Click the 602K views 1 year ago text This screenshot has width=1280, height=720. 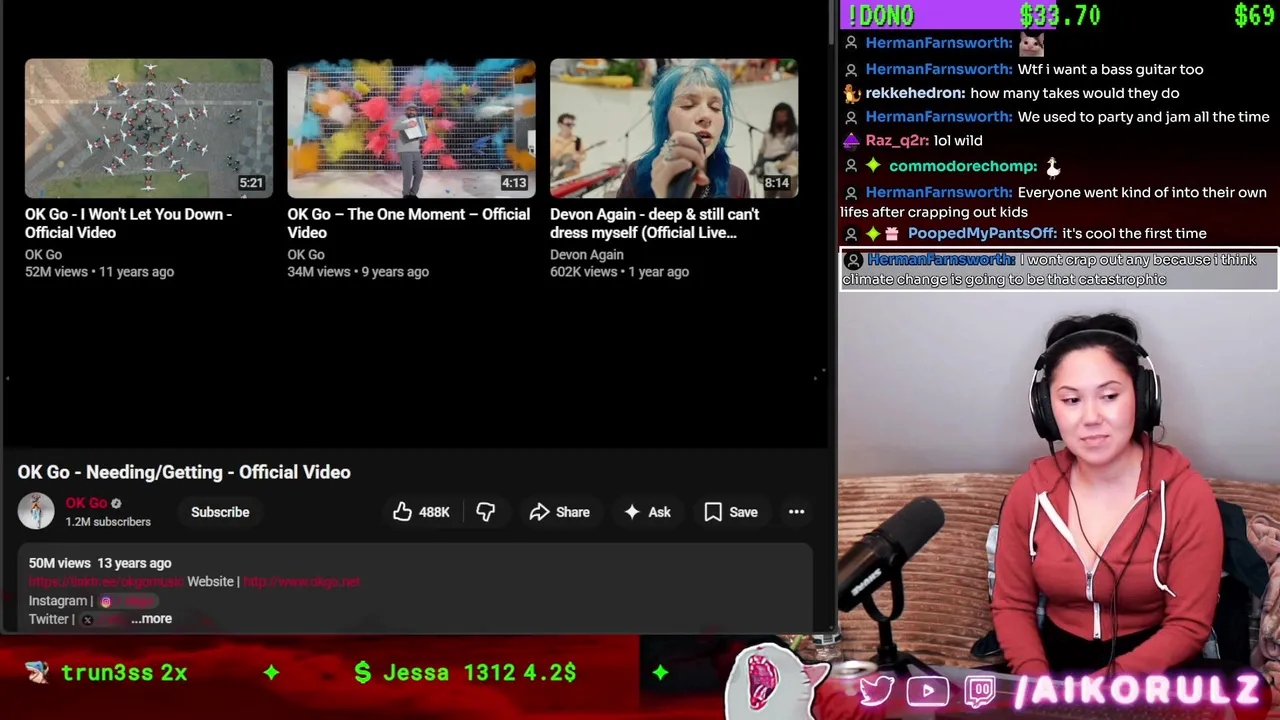tap(619, 272)
